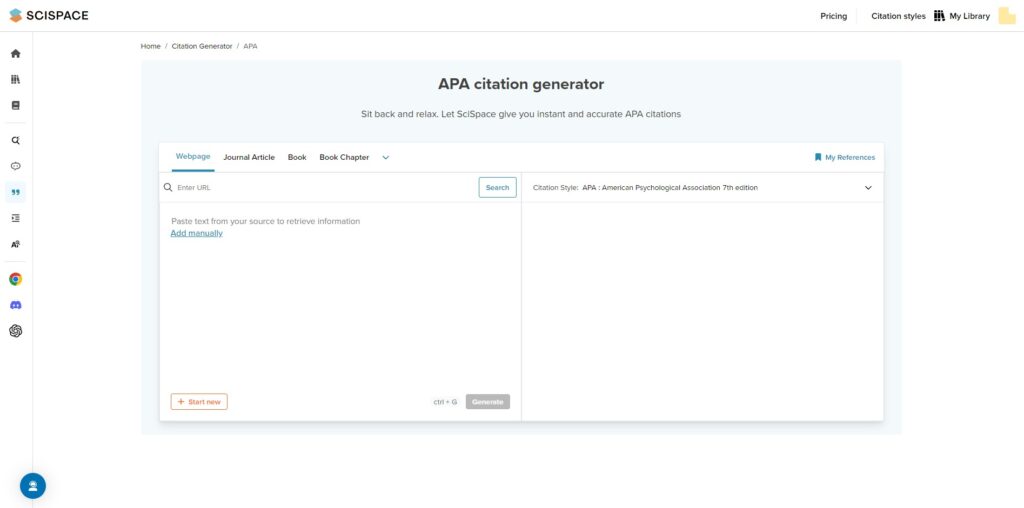Click the Citation Generator breadcrumb
The height and width of the screenshot is (508, 1024).
(x=202, y=46)
